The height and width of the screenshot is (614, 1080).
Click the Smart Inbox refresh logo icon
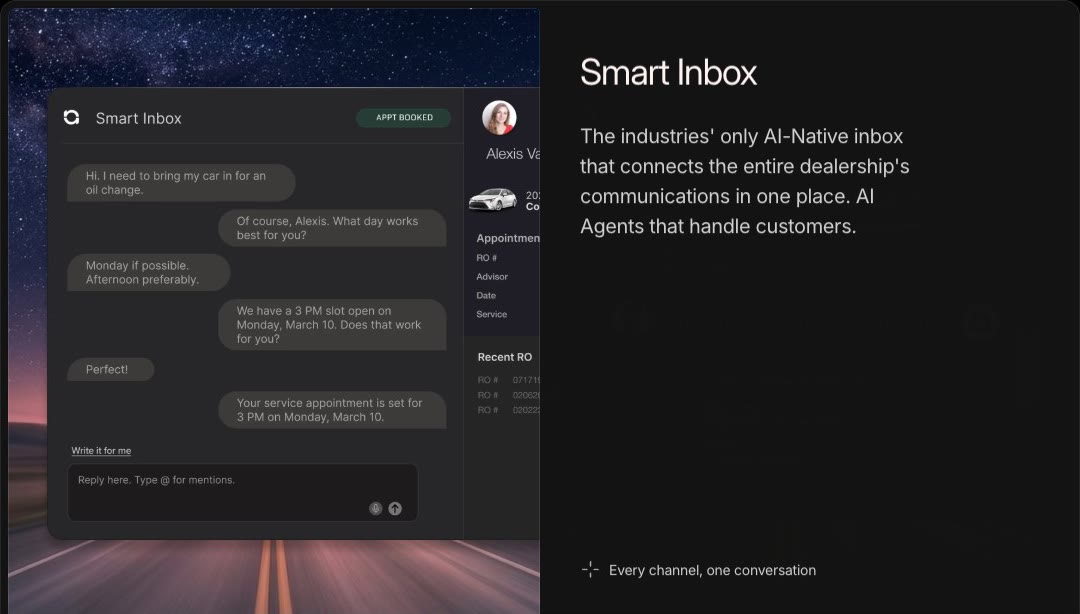coord(72,118)
